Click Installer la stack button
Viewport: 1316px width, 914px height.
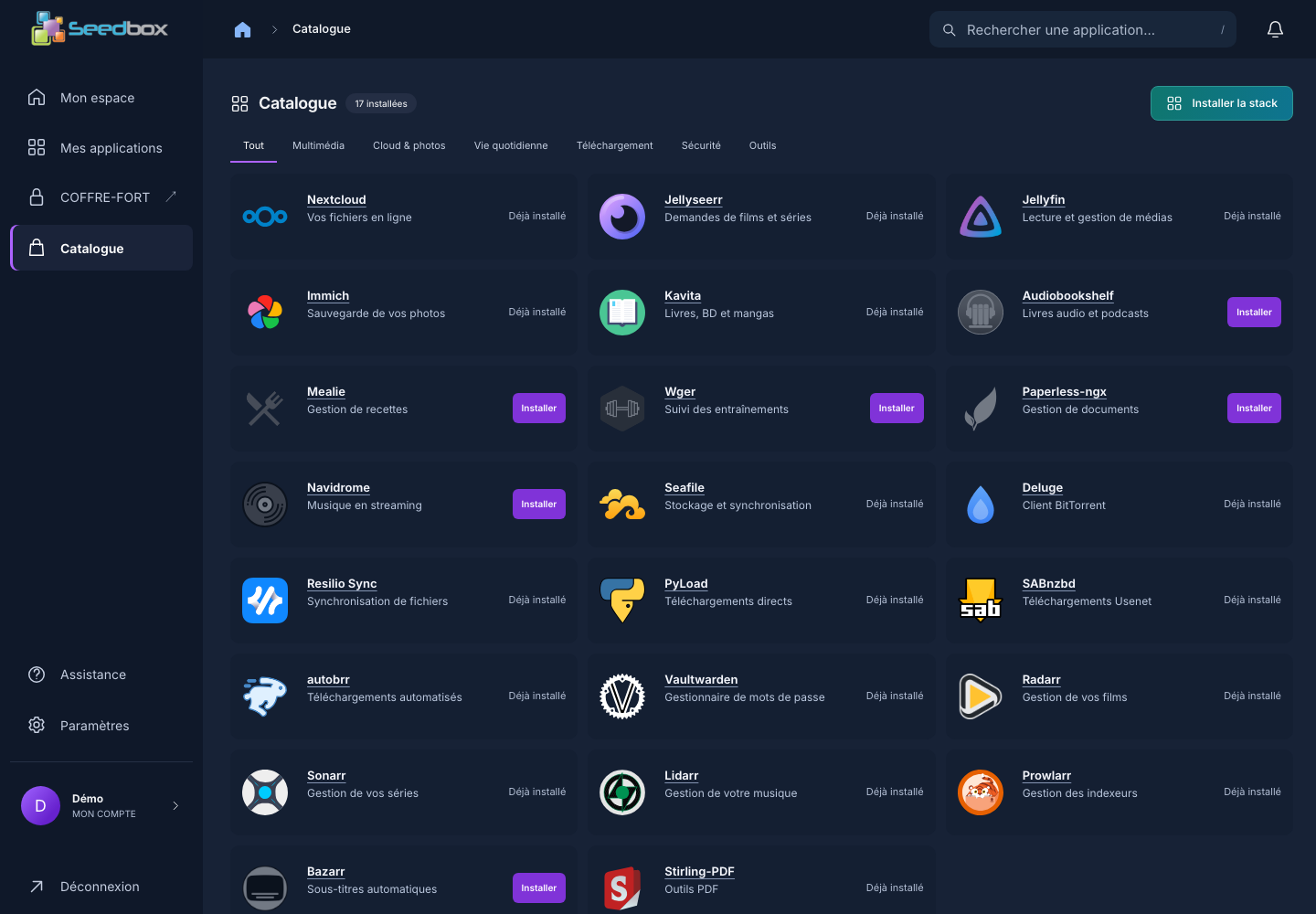pos(1222,103)
